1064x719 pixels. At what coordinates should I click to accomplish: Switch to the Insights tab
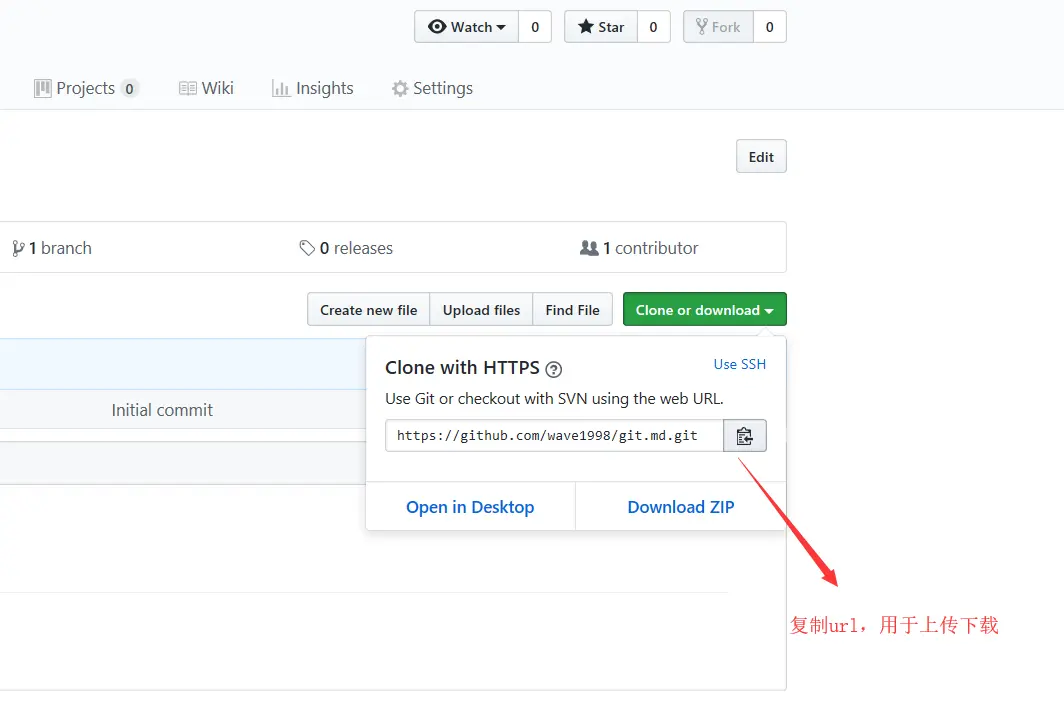tap(312, 88)
